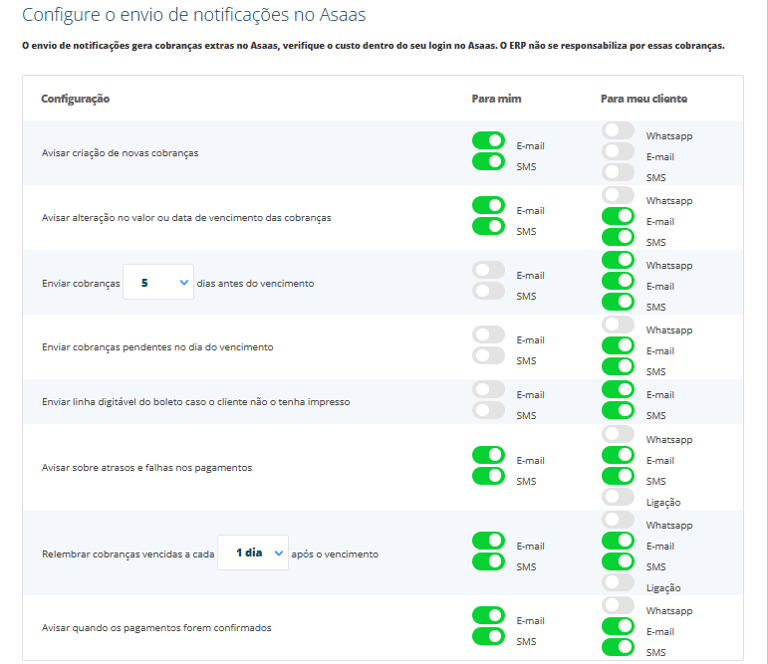Click the 'Para meu cliente' column header
768x664 pixels.
click(x=644, y=99)
